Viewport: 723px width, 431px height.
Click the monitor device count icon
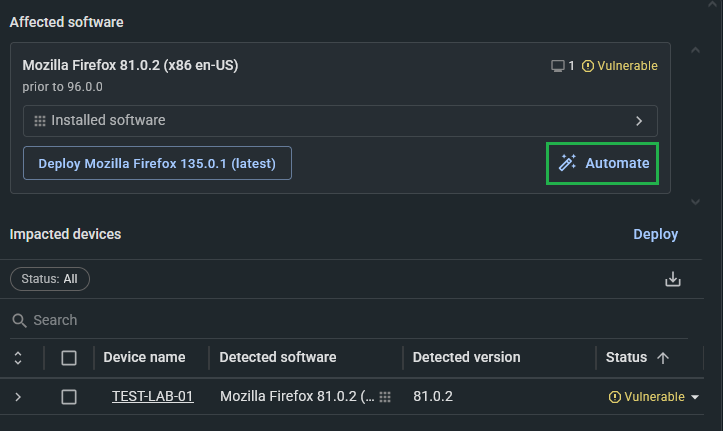(x=557, y=66)
